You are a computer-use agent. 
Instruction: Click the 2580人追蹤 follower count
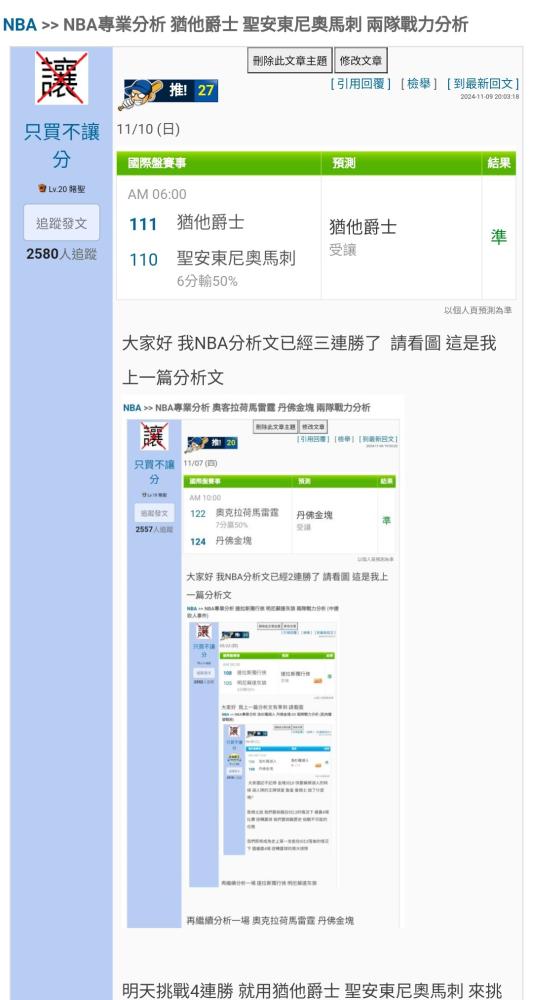[x=61, y=254]
